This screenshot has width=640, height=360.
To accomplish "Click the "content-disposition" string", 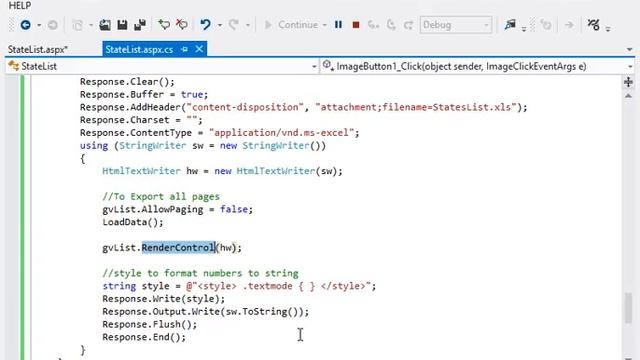I will 245,107.
